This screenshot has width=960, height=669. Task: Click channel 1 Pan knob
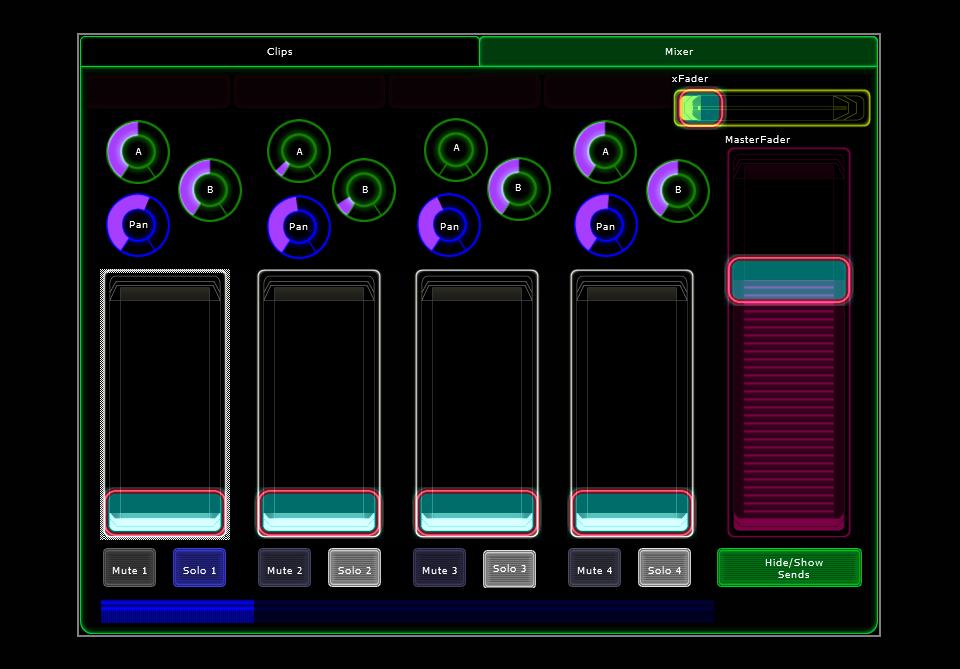[138, 225]
